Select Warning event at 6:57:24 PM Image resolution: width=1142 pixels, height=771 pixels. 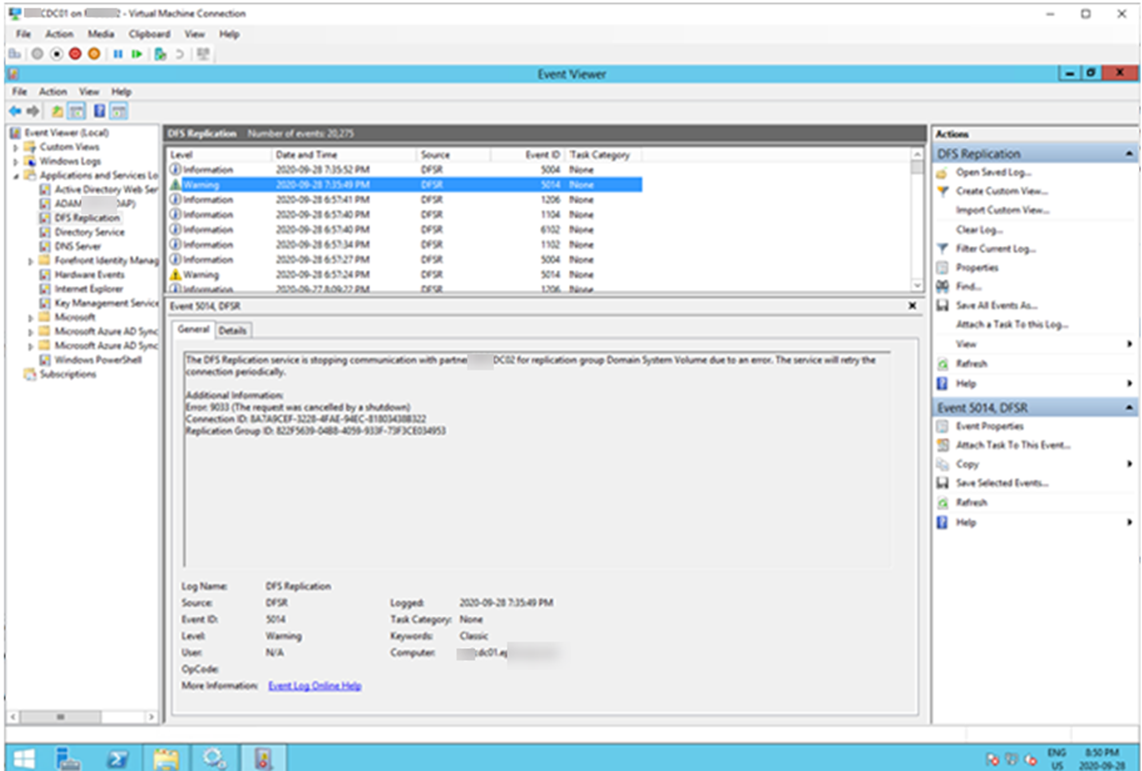coord(405,274)
